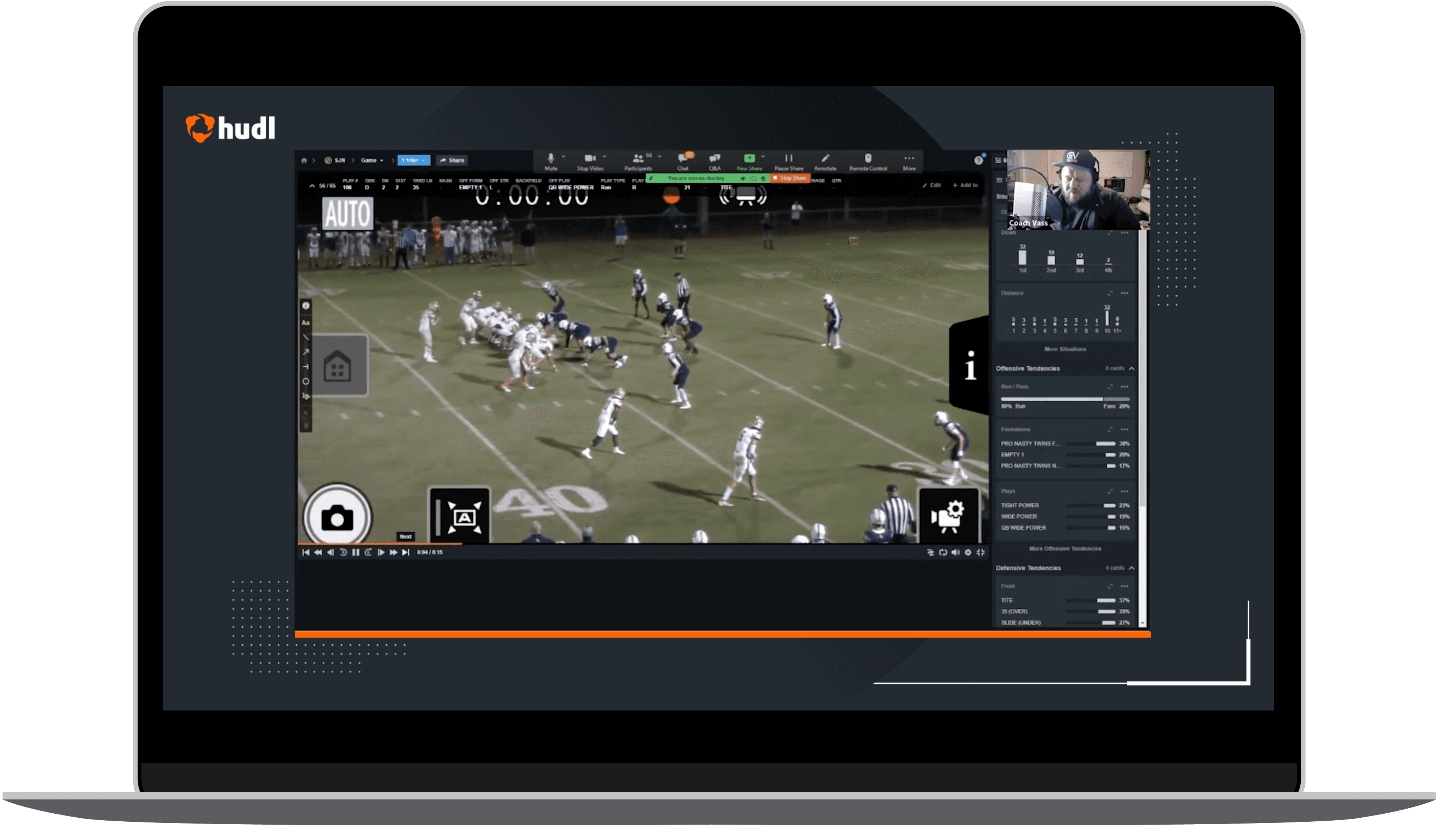Pause the video playback

[x=356, y=553]
